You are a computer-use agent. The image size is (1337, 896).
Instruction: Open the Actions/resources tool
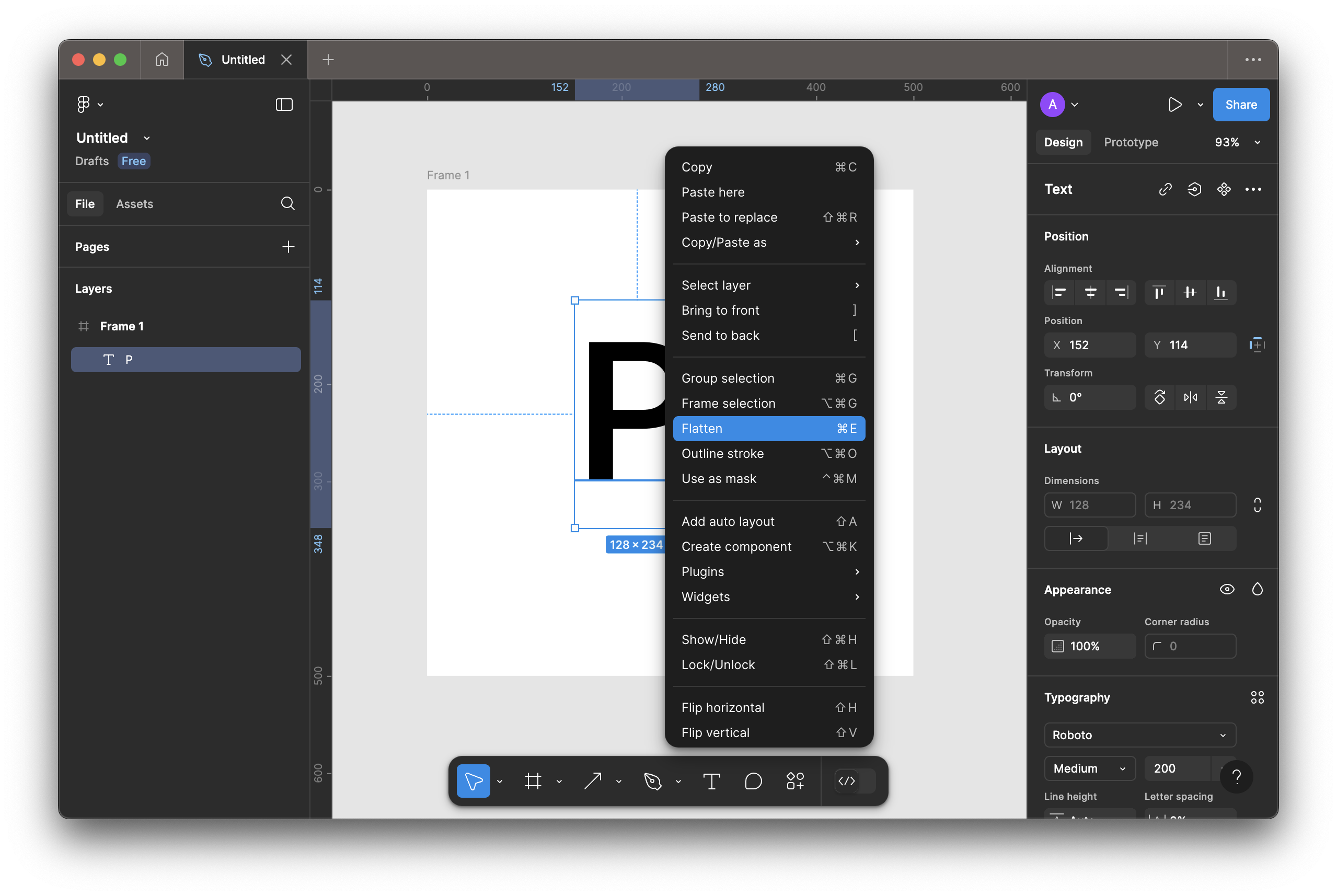(795, 780)
